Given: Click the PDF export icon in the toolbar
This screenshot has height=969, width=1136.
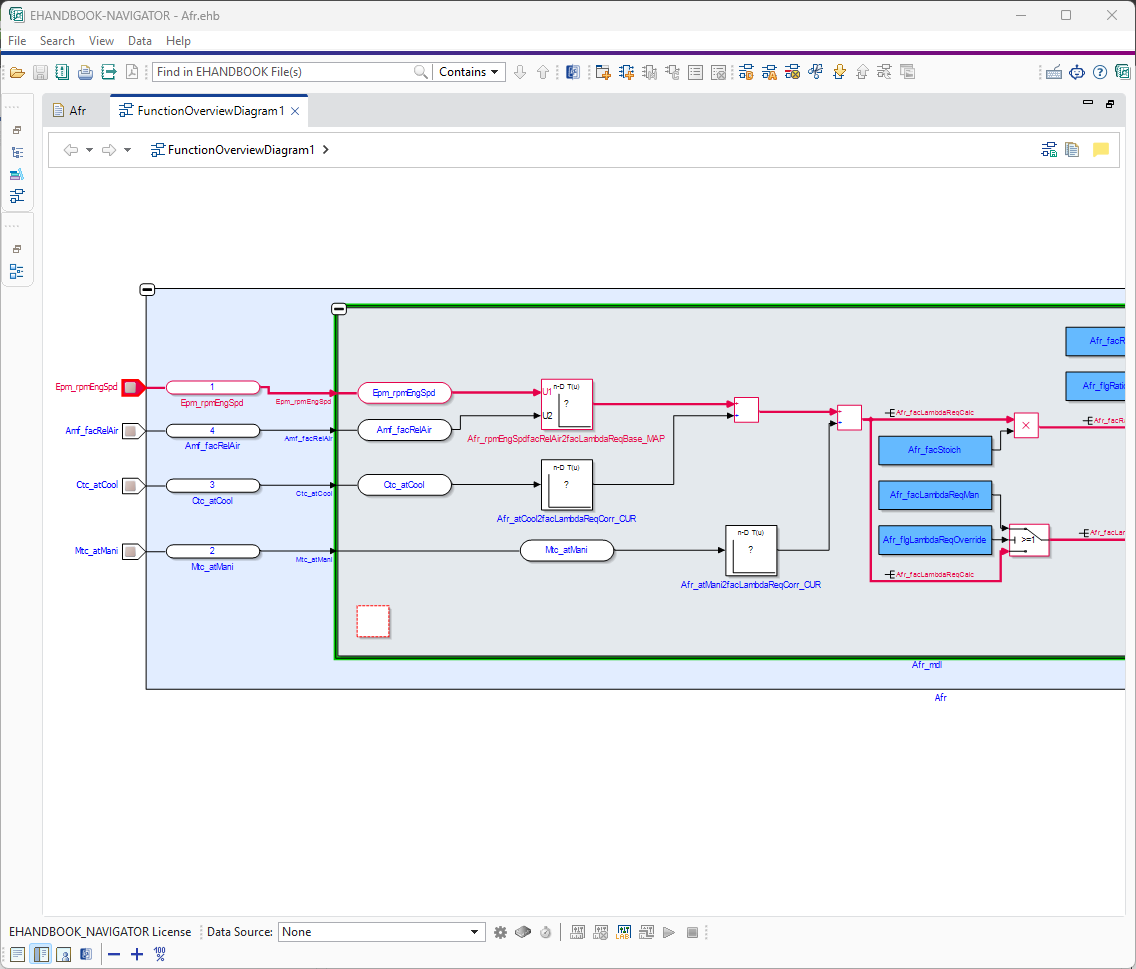Looking at the screenshot, I should pos(132,72).
